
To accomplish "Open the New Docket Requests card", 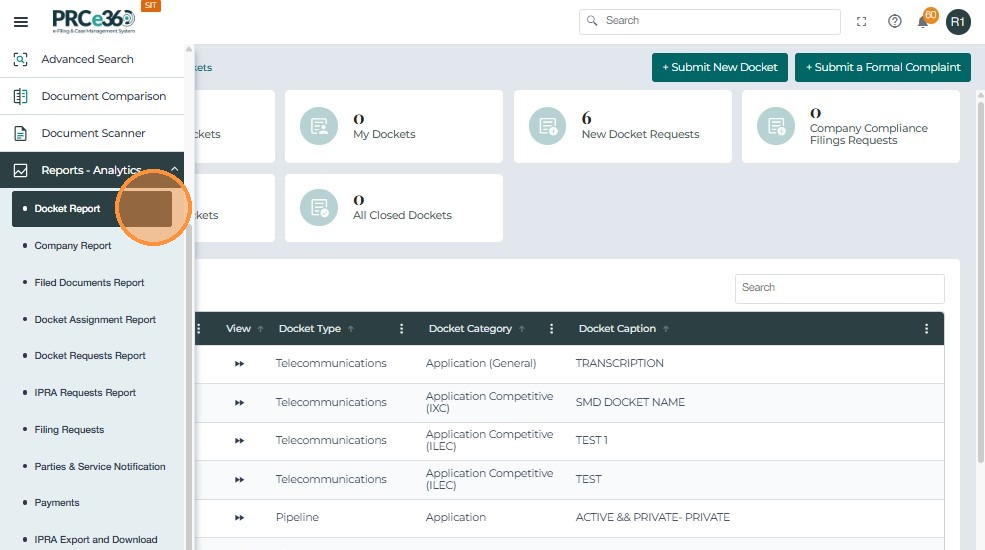I will [x=622, y=126].
